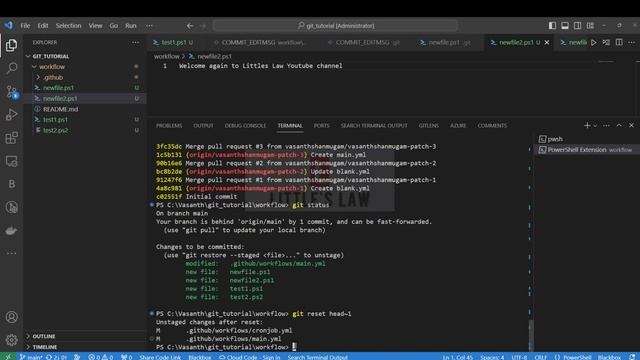Click the git_tutorial command center search
Image resolution: width=640 pixels, height=360 pixels.
pos(336,26)
